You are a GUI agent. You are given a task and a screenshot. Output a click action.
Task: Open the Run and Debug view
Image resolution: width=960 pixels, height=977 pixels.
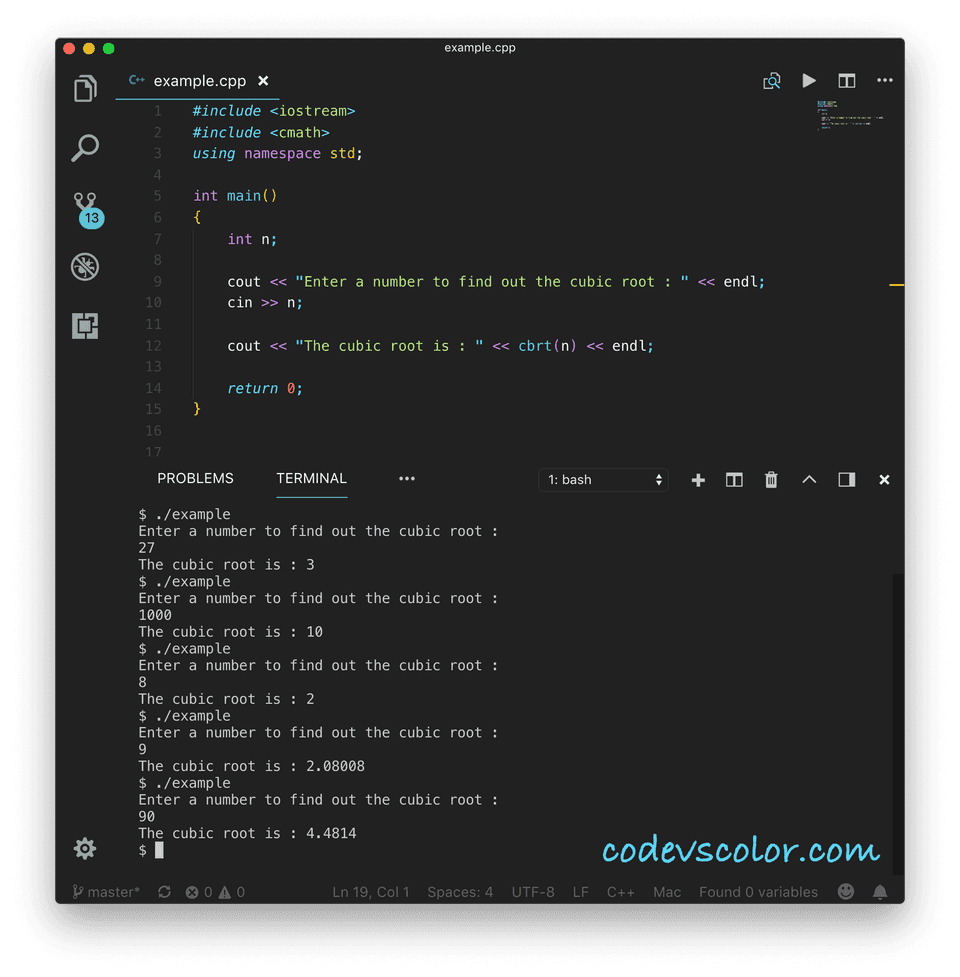coord(85,267)
